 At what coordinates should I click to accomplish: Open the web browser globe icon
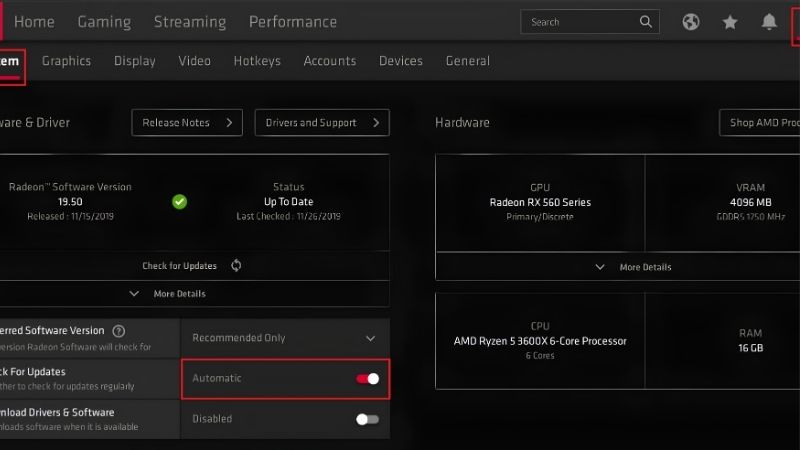click(691, 22)
